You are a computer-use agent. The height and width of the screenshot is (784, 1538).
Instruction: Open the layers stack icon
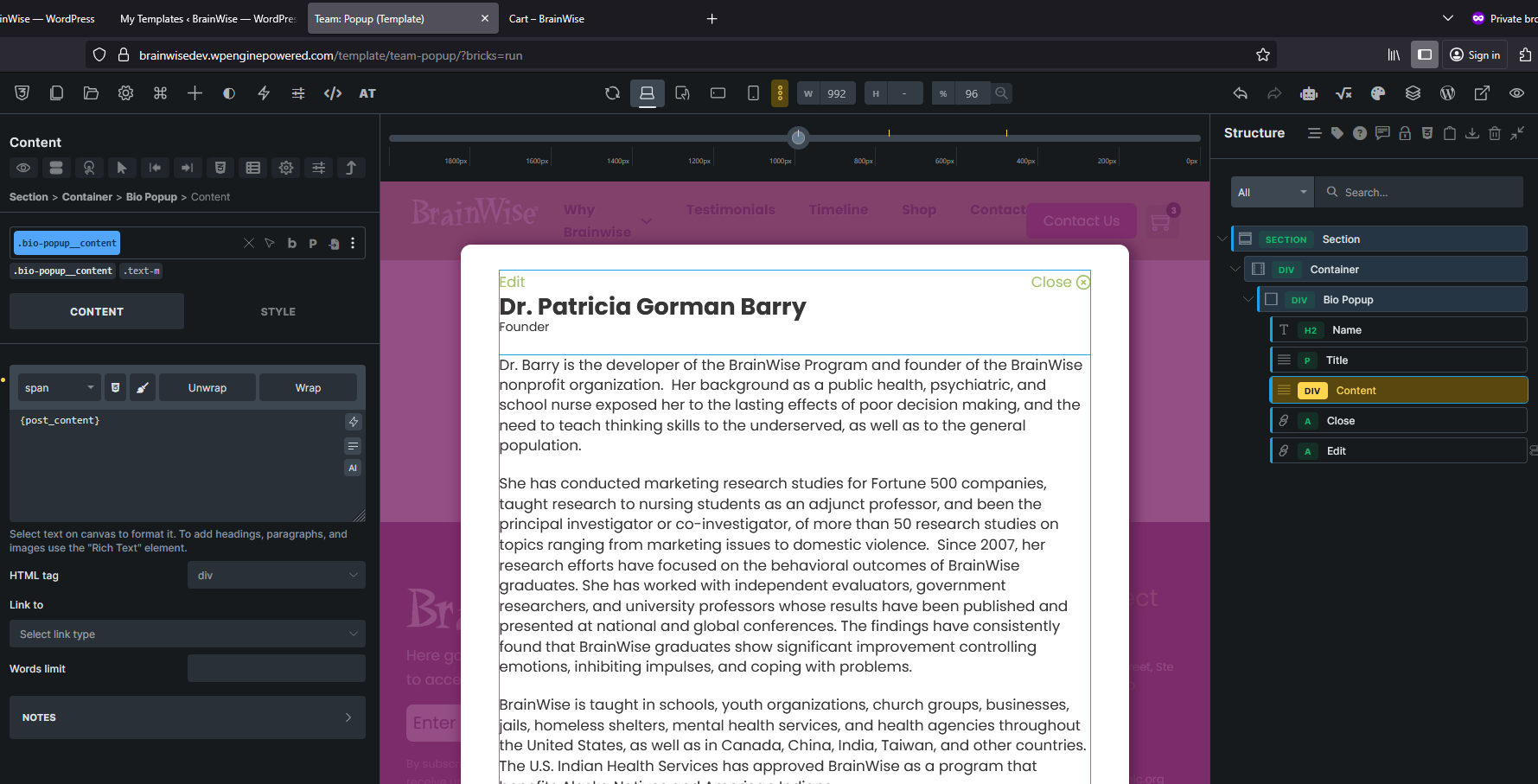pyautogui.click(x=1413, y=93)
